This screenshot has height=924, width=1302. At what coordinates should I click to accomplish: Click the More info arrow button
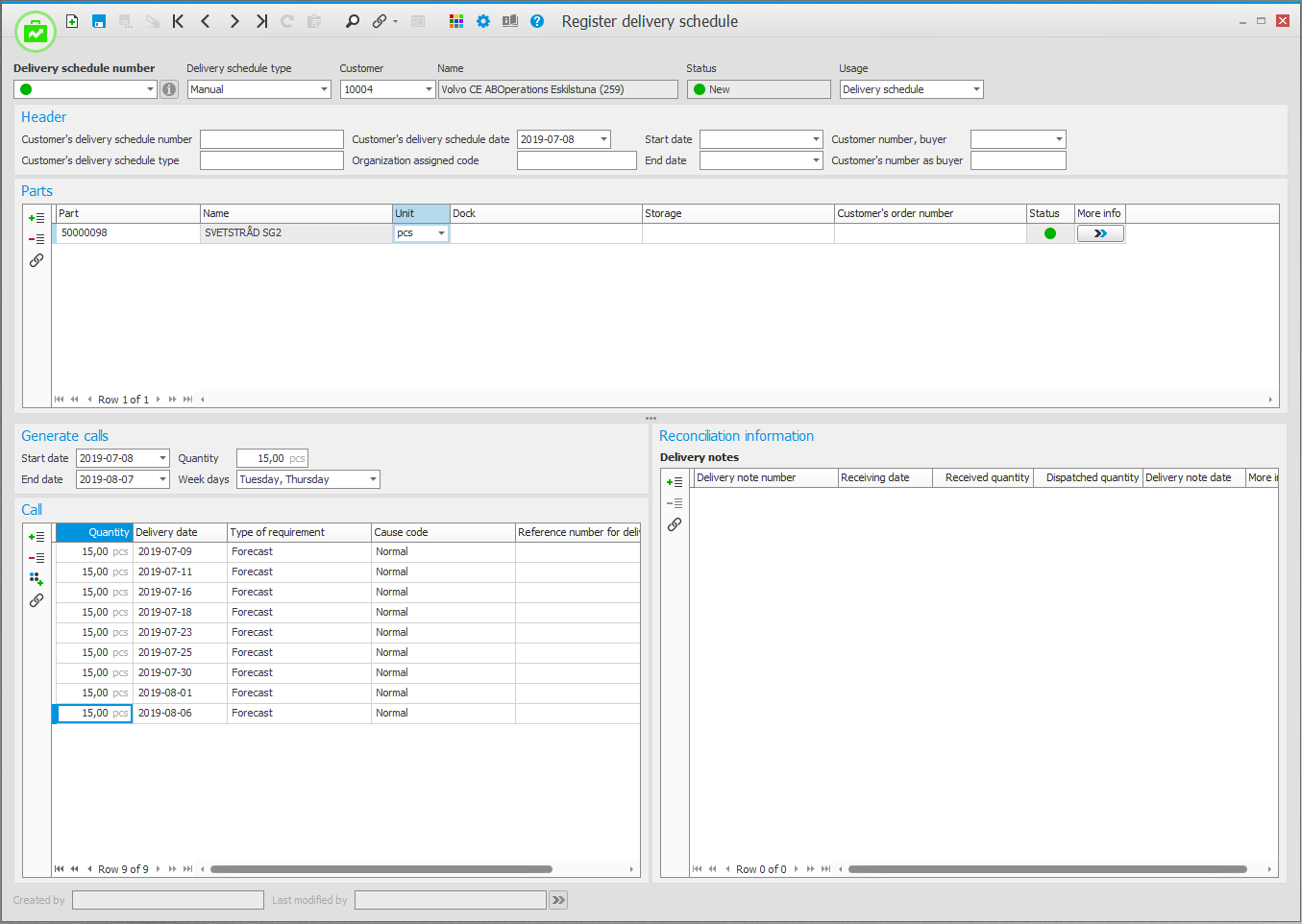(1100, 233)
